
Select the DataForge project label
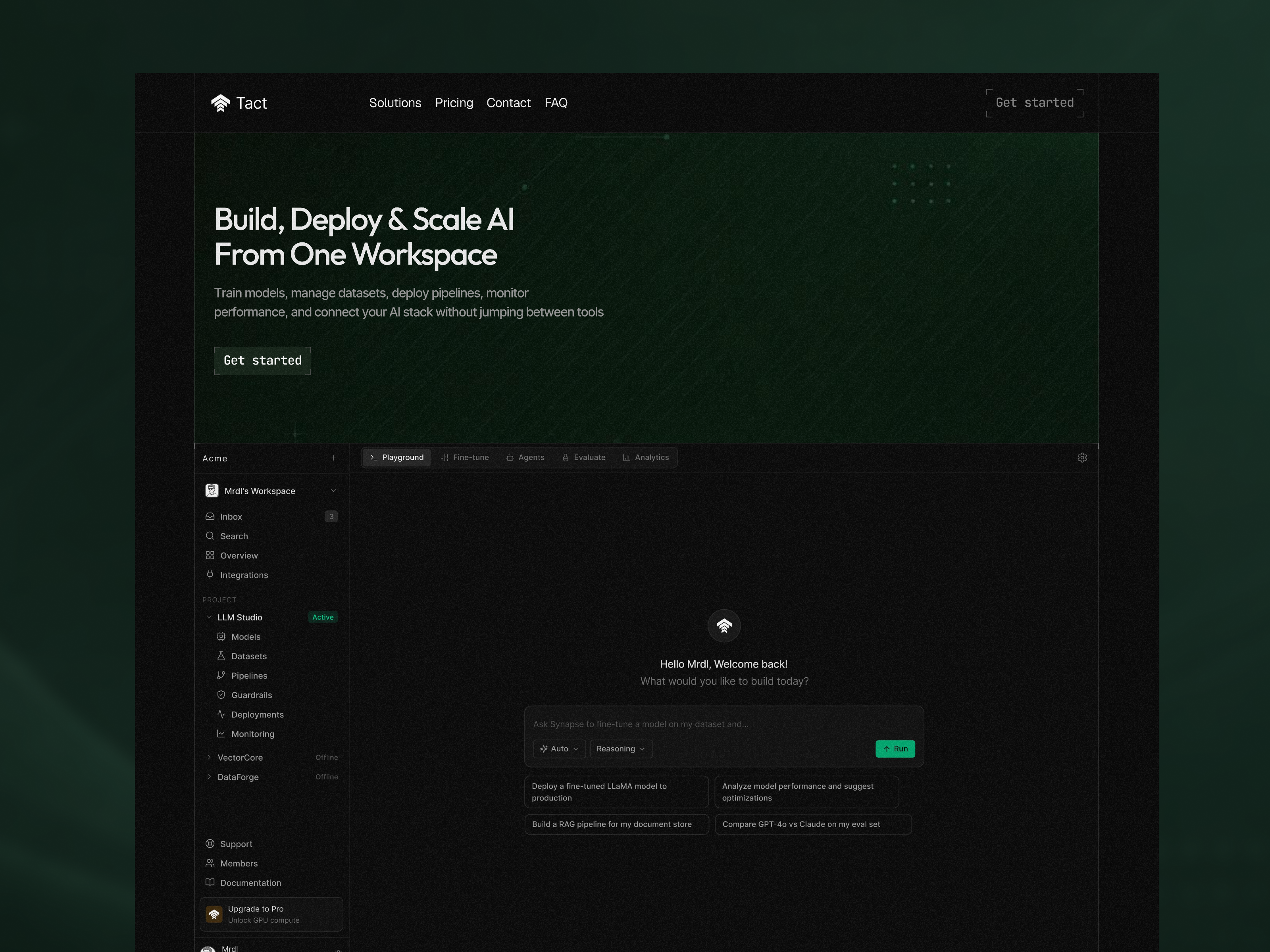pos(238,777)
